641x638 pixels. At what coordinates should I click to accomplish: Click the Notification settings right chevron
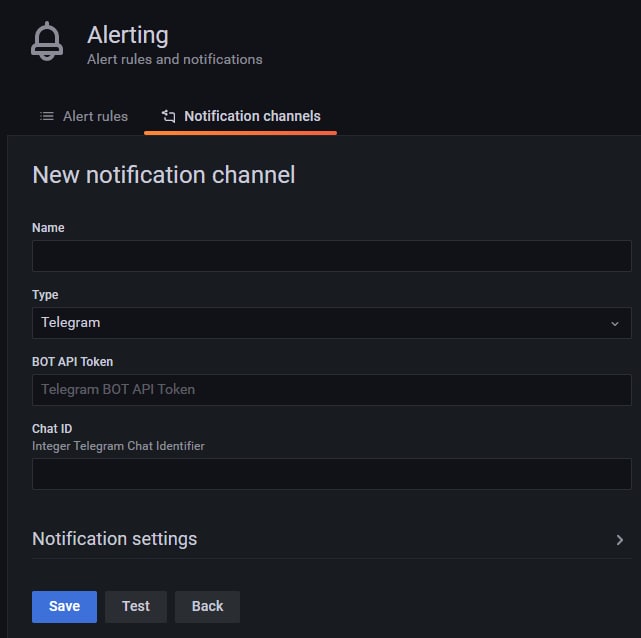pos(620,540)
